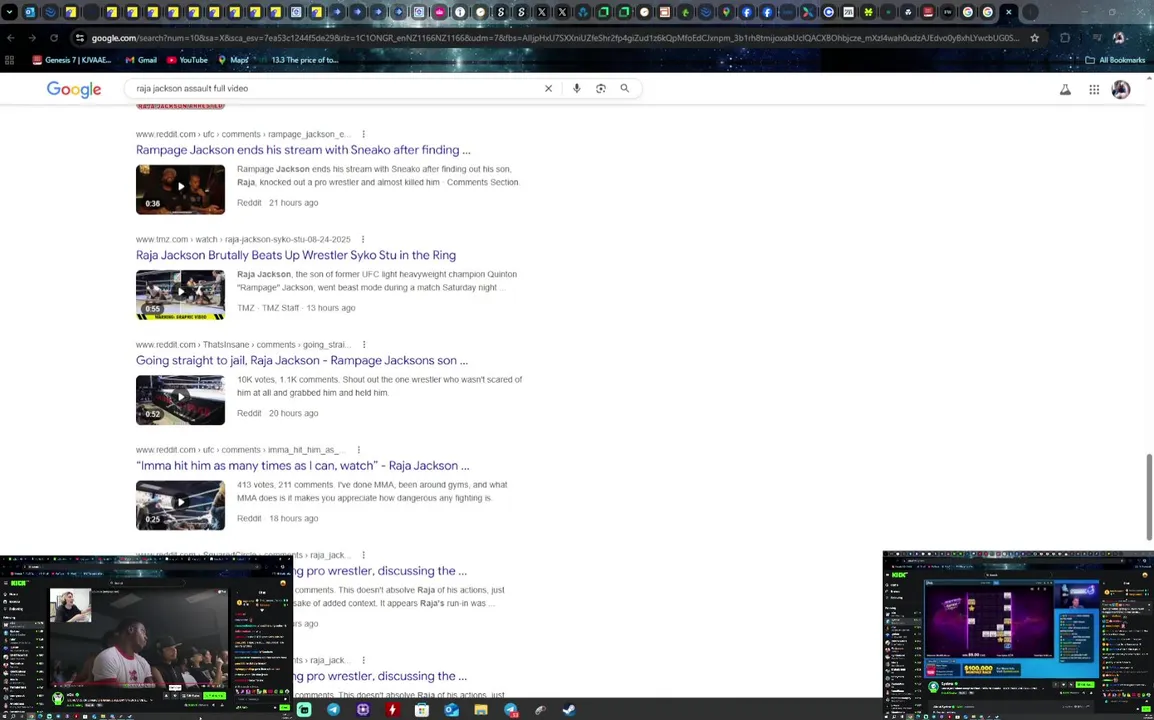Screen dimensions: 1154x720
Task: Open the Genesis 7 KJVAAE bookmark
Action: [71, 60]
